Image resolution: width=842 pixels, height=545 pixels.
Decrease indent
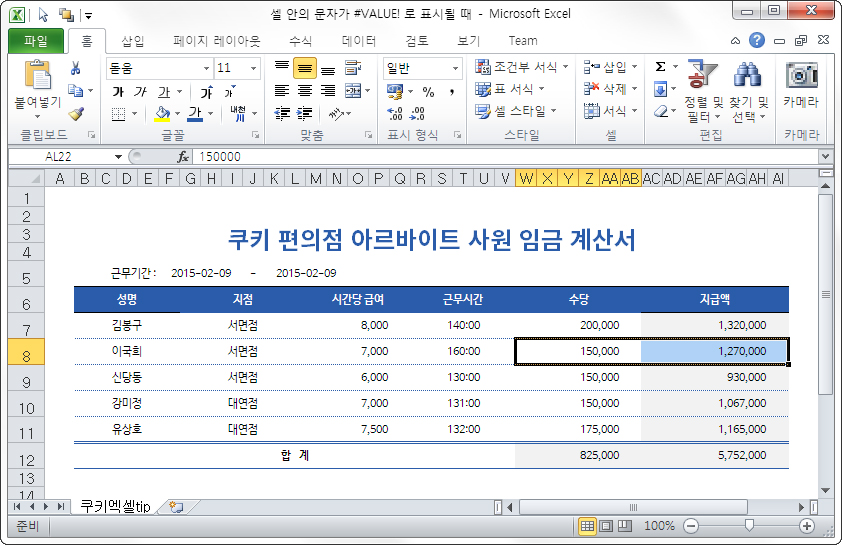pos(282,113)
